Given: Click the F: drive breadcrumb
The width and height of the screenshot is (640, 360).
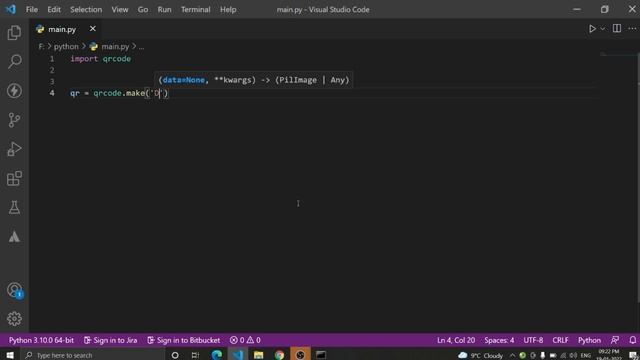Looking at the screenshot, I should click(41, 47).
